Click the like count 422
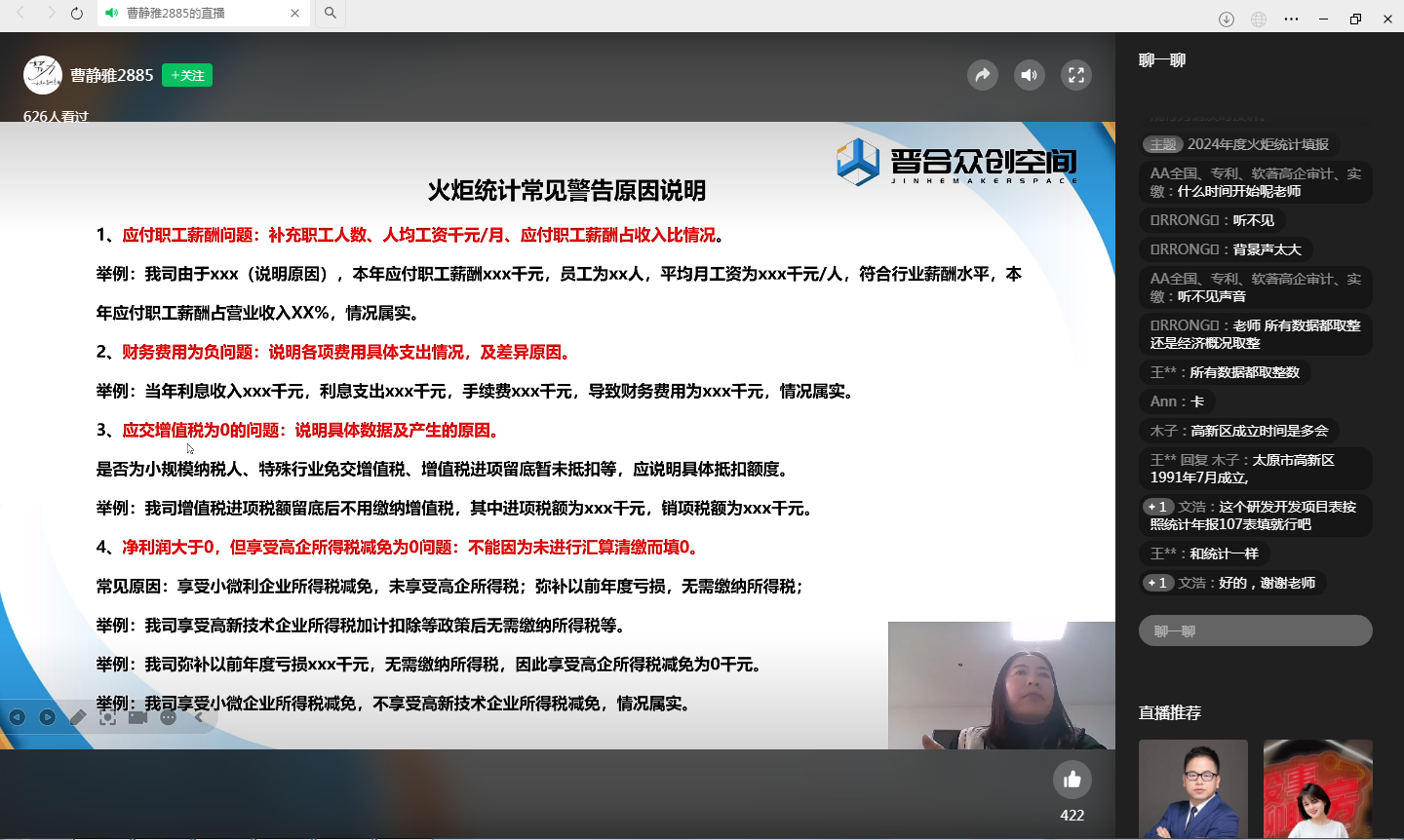This screenshot has width=1404, height=840. pos(1072,816)
